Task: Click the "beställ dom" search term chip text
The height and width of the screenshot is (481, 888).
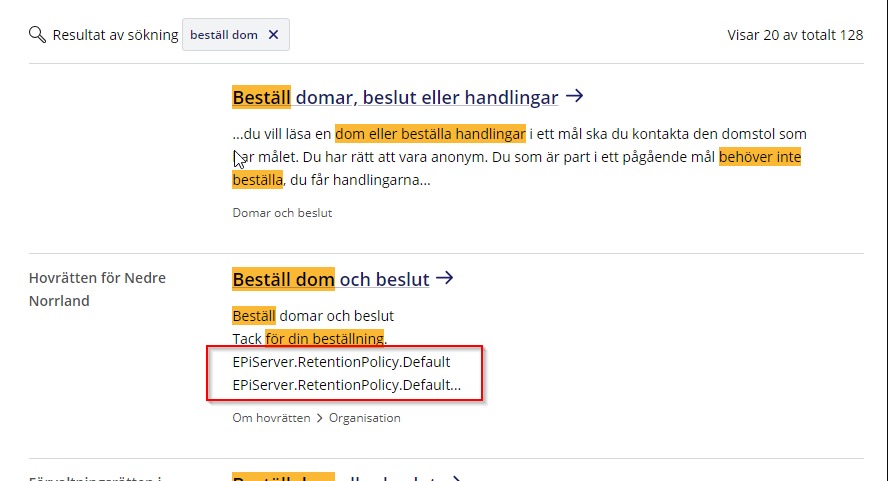Action: pyautogui.click(x=224, y=35)
